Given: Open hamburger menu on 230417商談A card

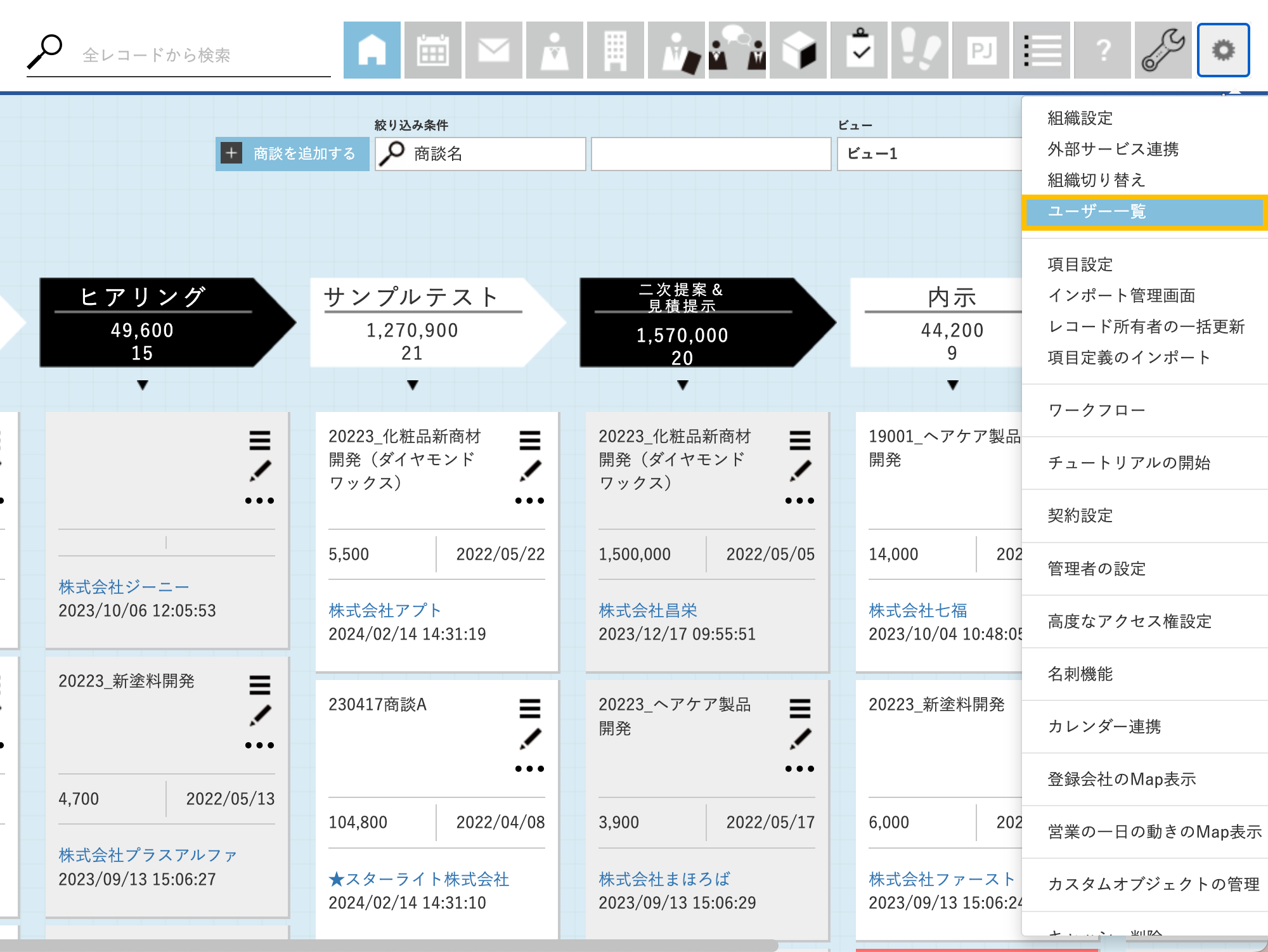Looking at the screenshot, I should [530, 709].
